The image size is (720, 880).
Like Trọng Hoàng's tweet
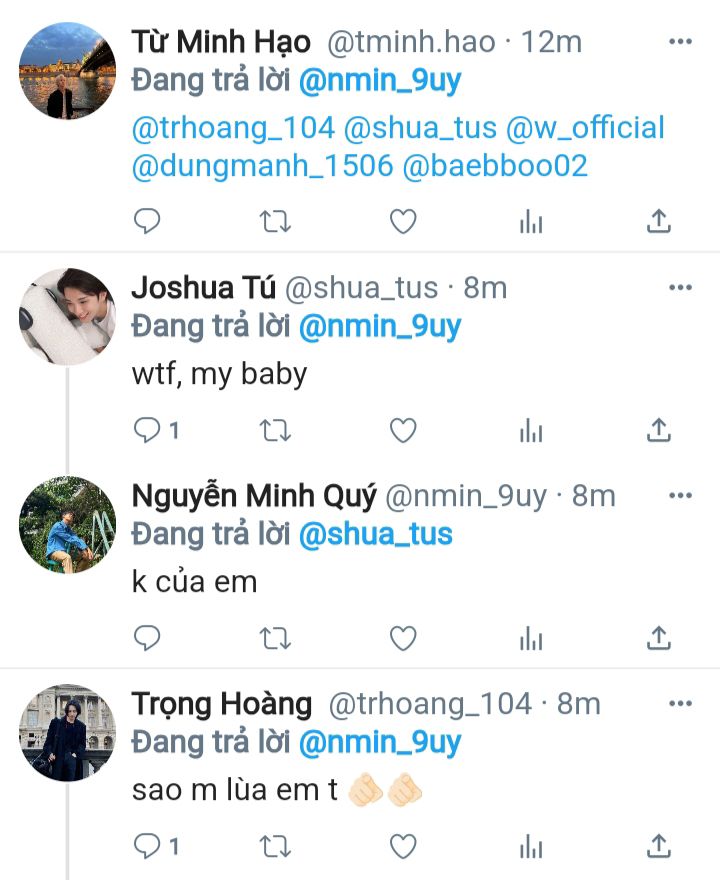coord(403,847)
